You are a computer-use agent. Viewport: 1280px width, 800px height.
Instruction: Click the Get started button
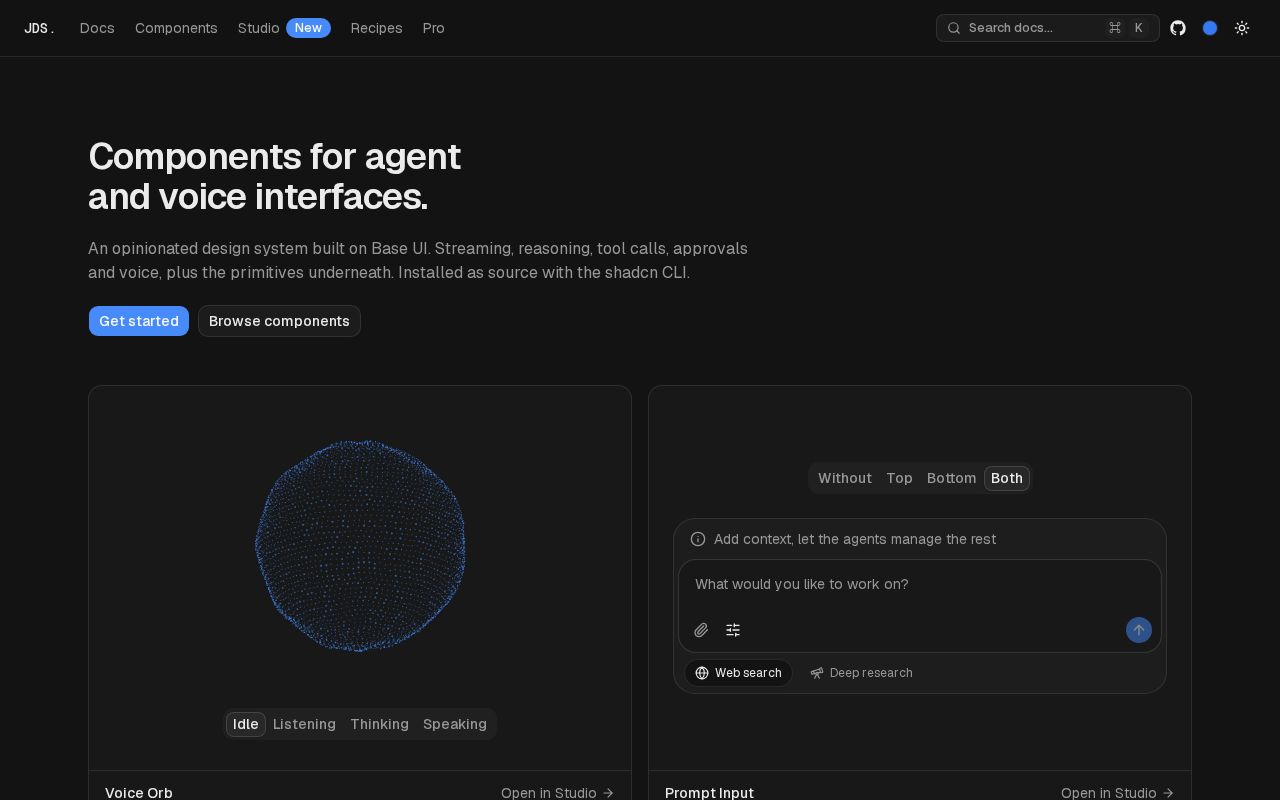[x=139, y=321]
